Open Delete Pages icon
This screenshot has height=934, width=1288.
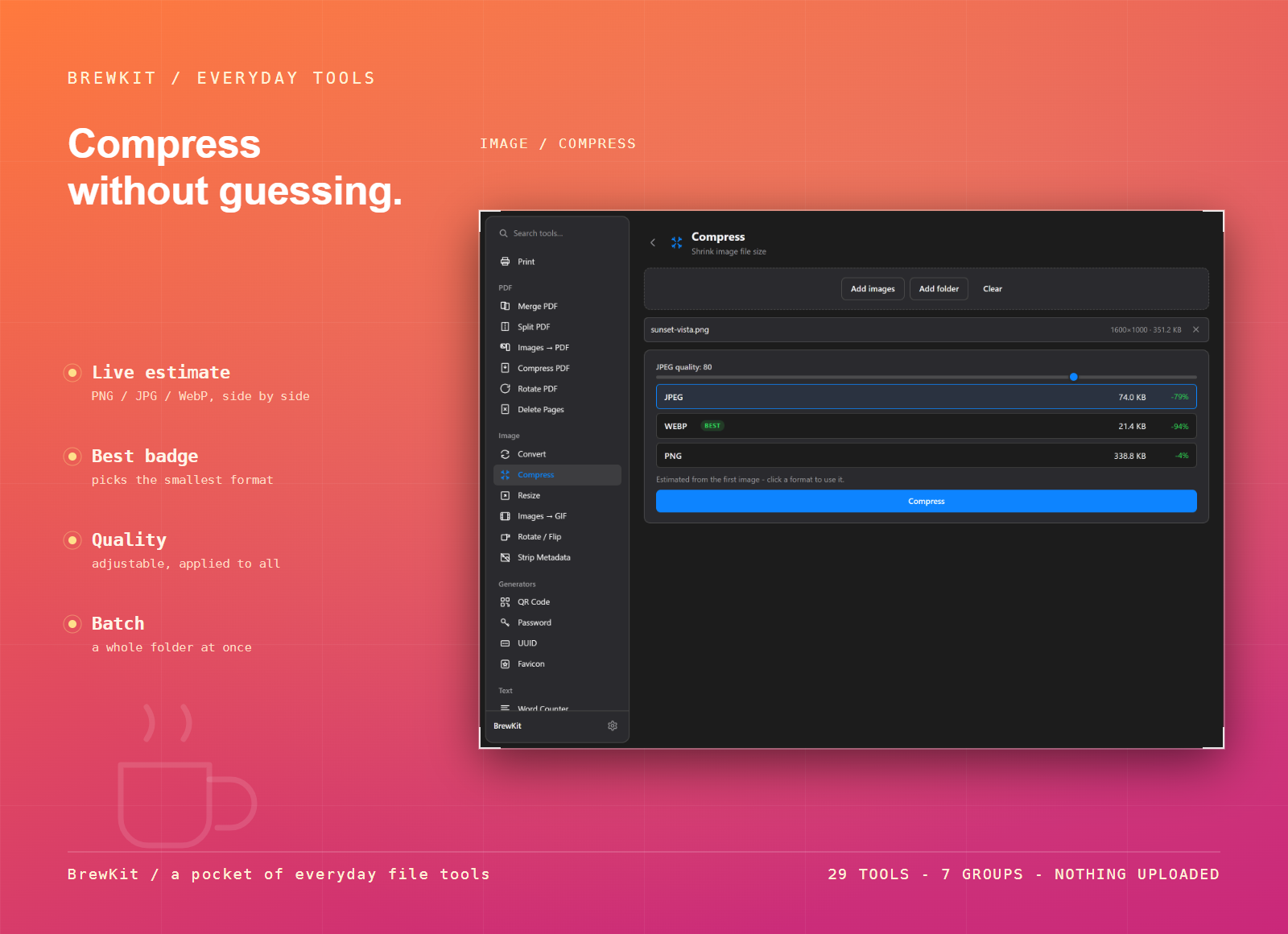[505, 409]
